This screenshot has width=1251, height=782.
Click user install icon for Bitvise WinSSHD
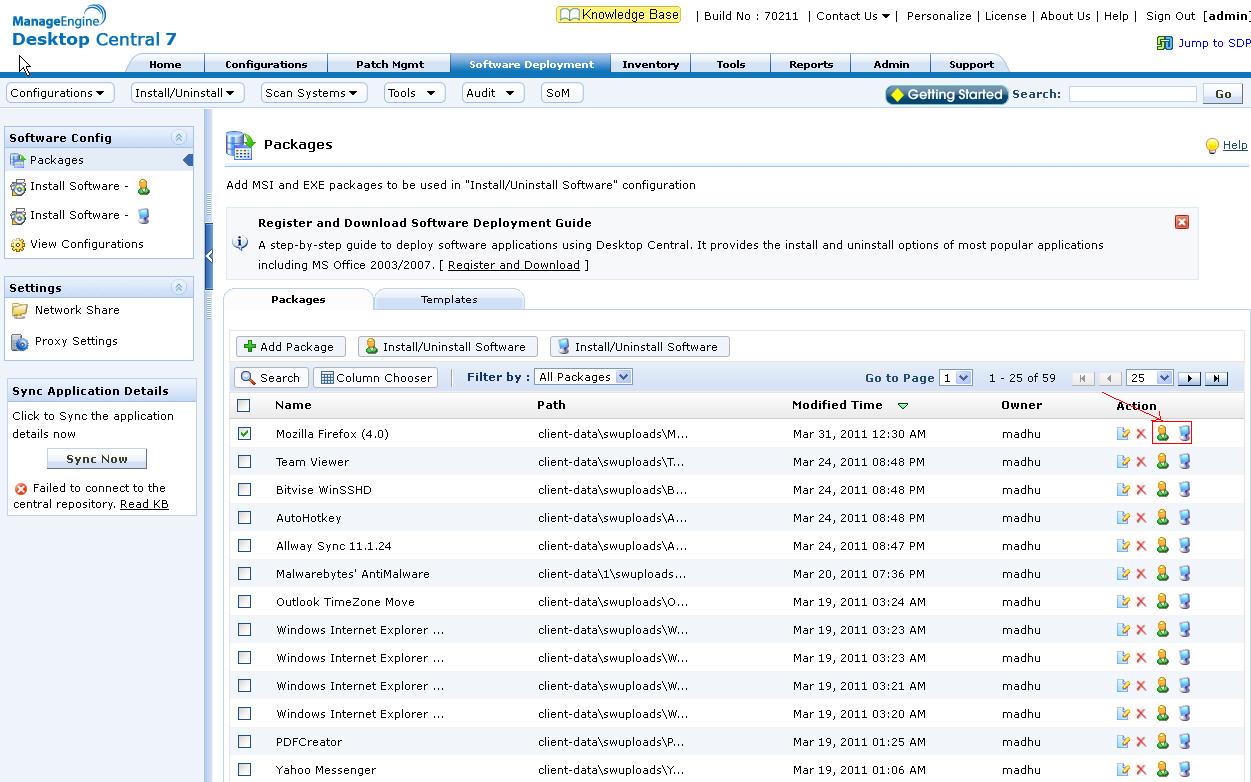click(1162, 490)
